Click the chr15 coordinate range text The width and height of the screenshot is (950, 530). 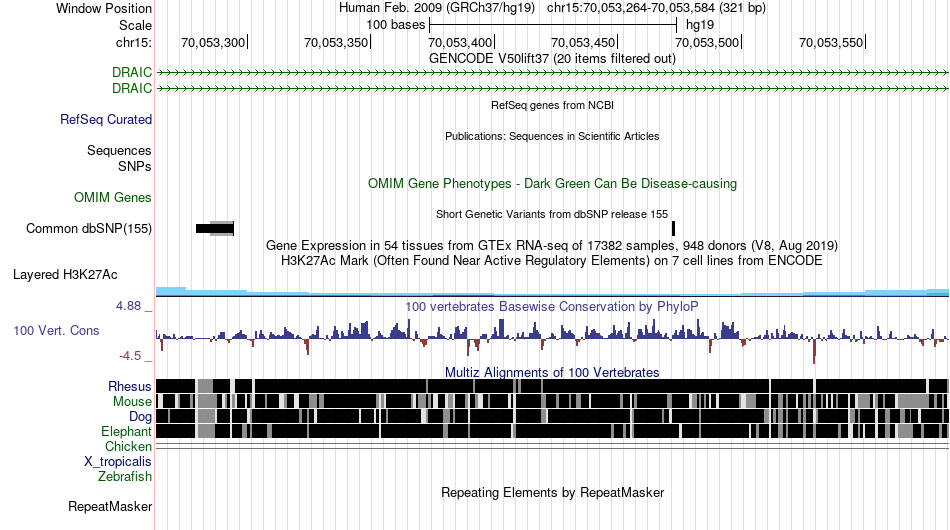656,8
